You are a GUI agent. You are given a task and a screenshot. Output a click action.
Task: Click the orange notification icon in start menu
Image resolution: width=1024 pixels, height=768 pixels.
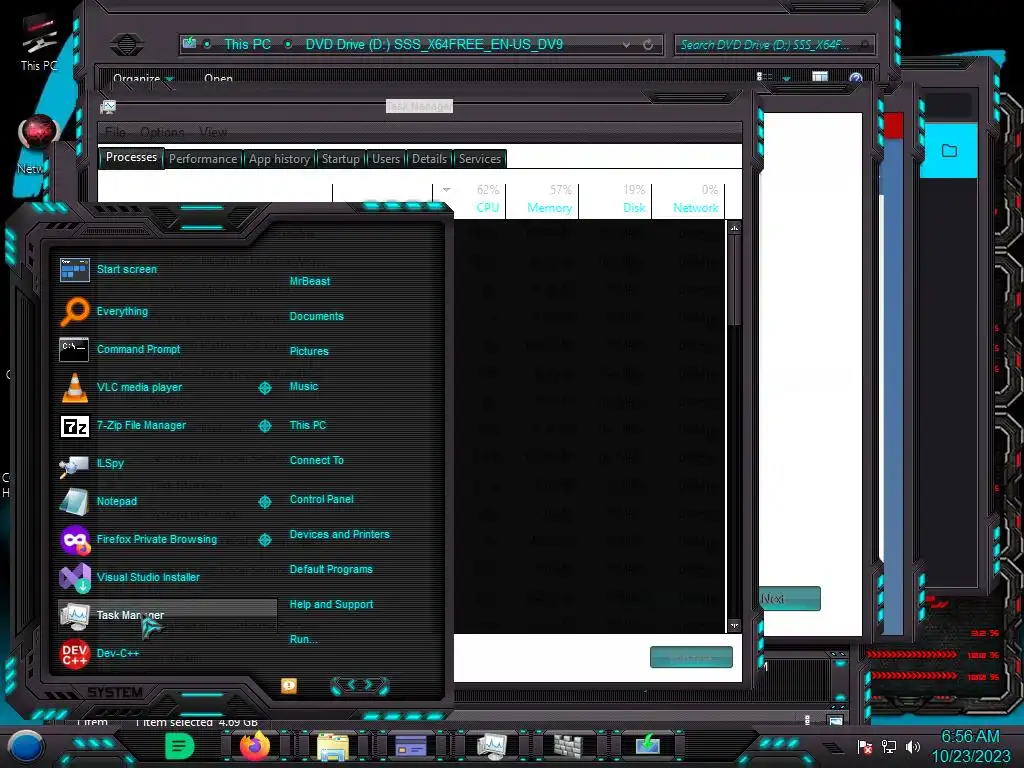(289, 685)
